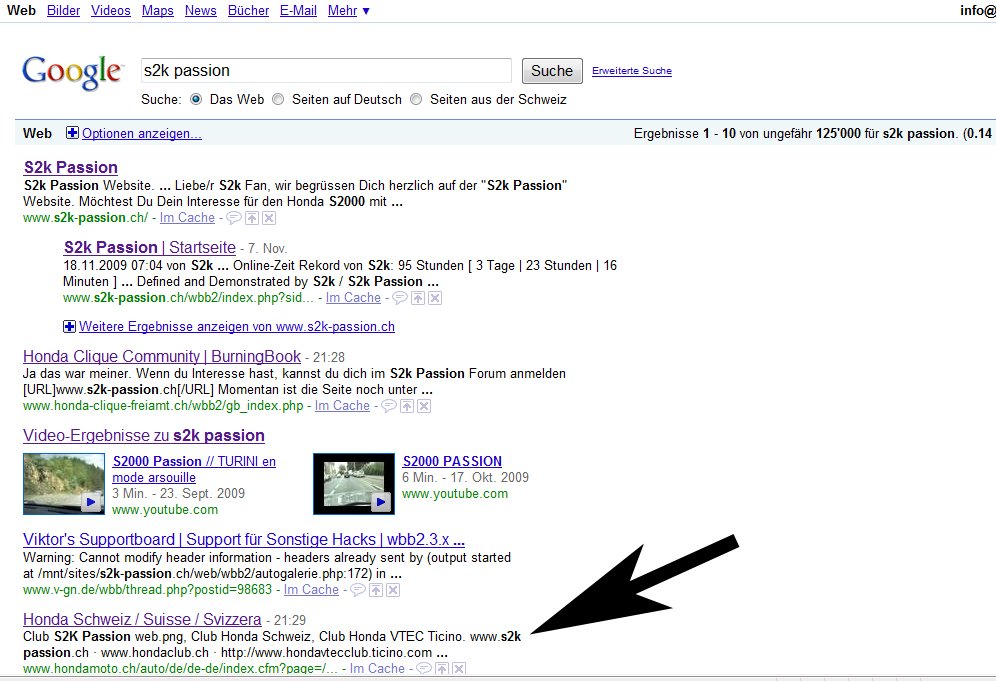Comment on the Viktor's Supportboard result
The width and height of the screenshot is (996, 681).
pos(358,590)
